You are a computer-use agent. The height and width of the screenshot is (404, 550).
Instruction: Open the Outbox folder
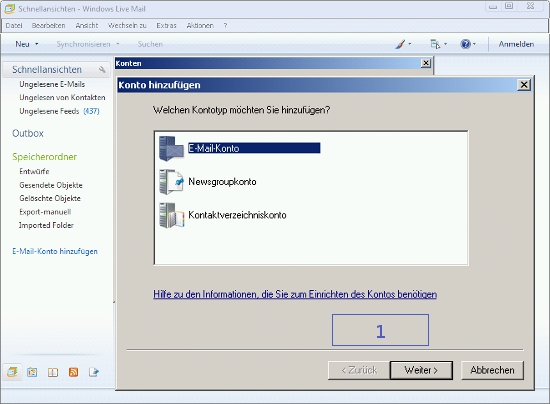[x=28, y=133]
